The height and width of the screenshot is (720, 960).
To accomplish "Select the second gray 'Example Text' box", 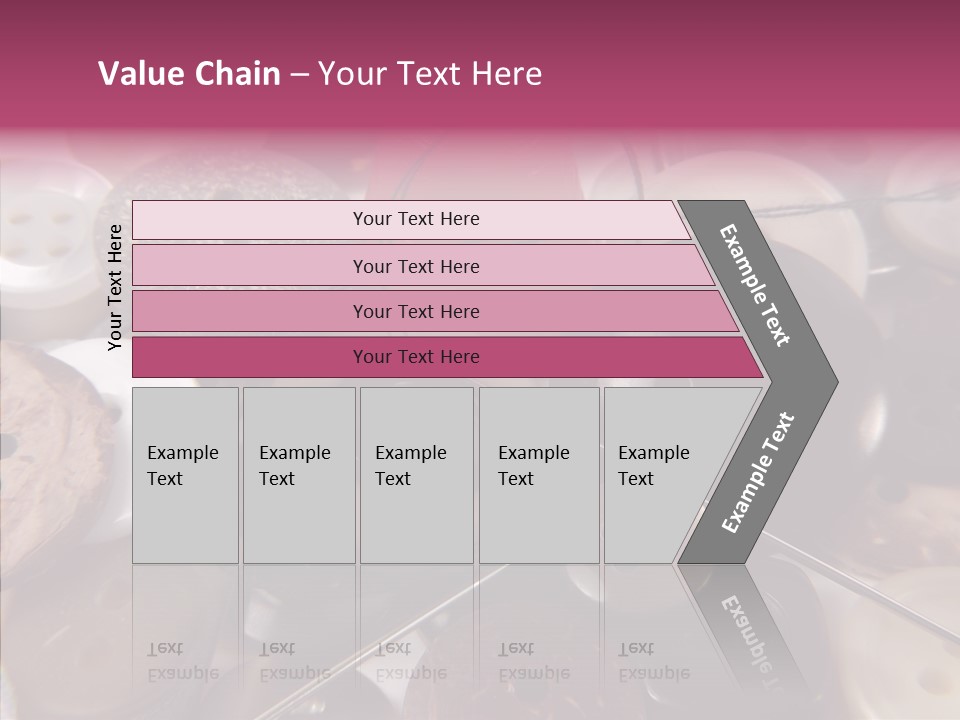I will pos(298,475).
